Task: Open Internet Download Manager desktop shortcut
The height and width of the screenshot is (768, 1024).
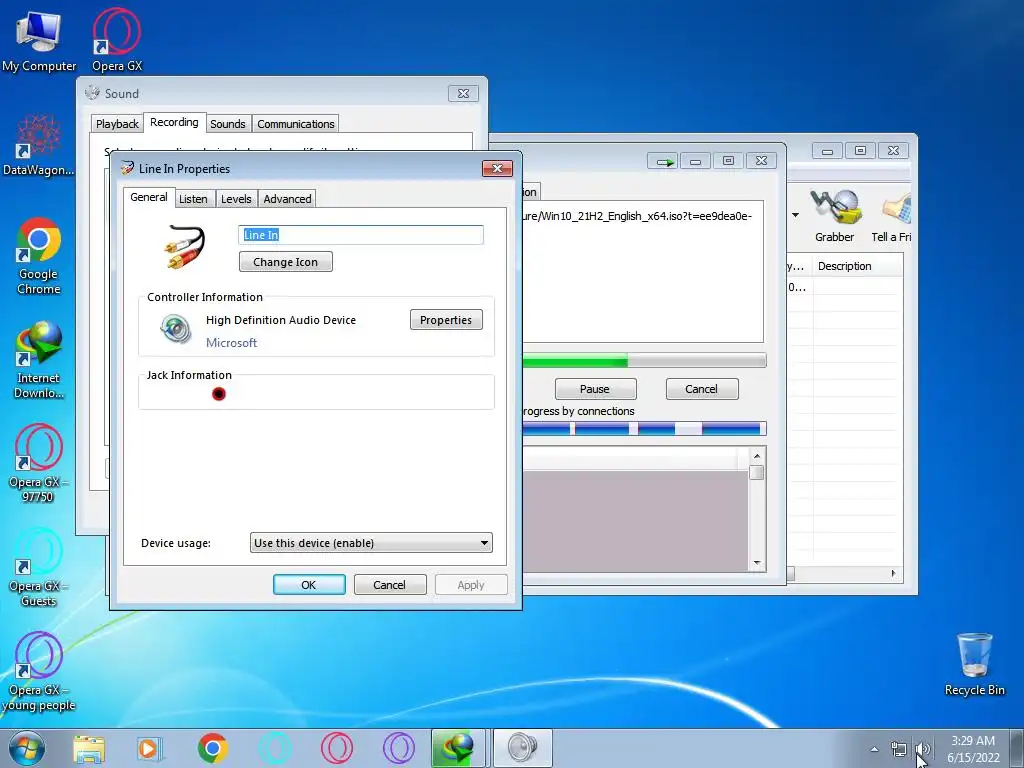Action: [38, 359]
